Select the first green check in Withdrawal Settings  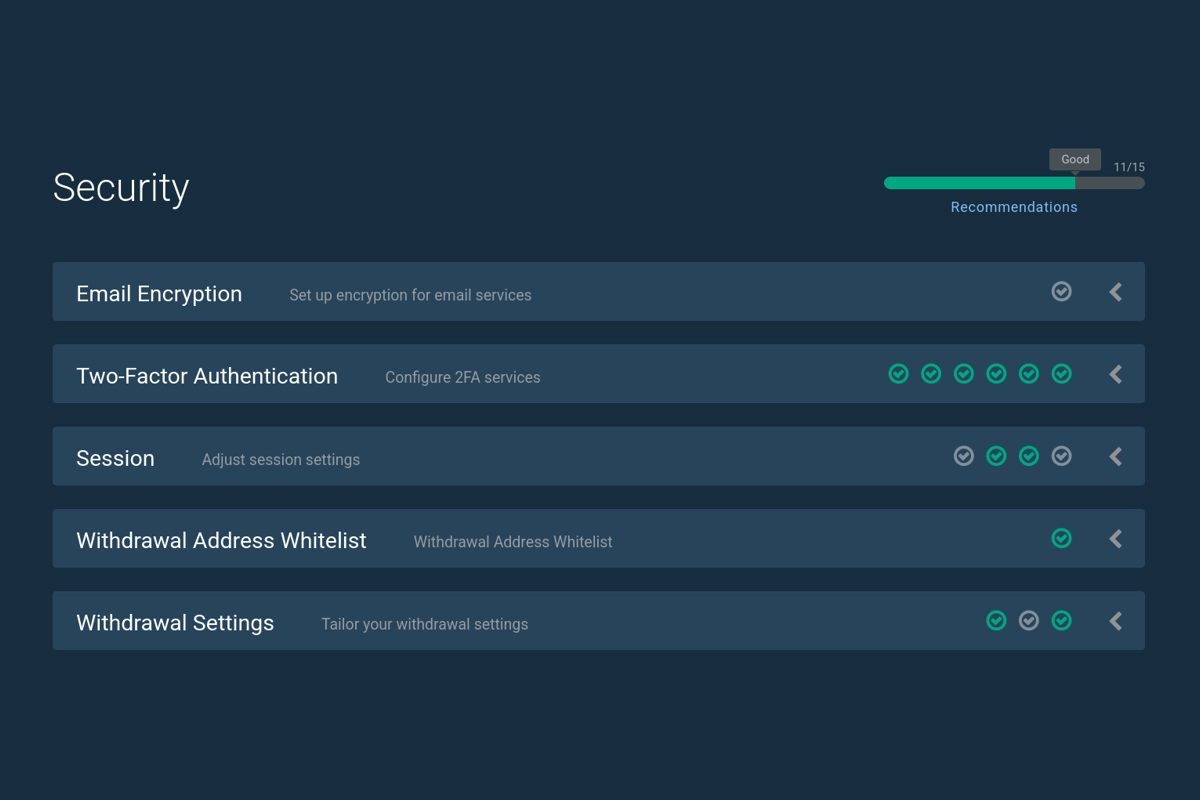[996, 620]
